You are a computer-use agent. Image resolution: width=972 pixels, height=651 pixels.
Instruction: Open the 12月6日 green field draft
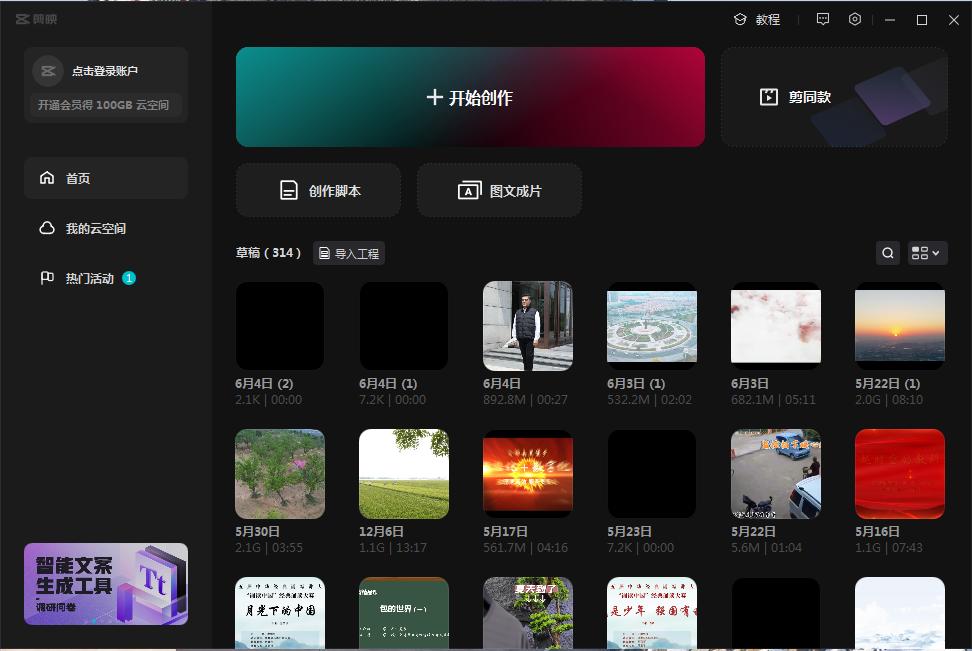403,473
